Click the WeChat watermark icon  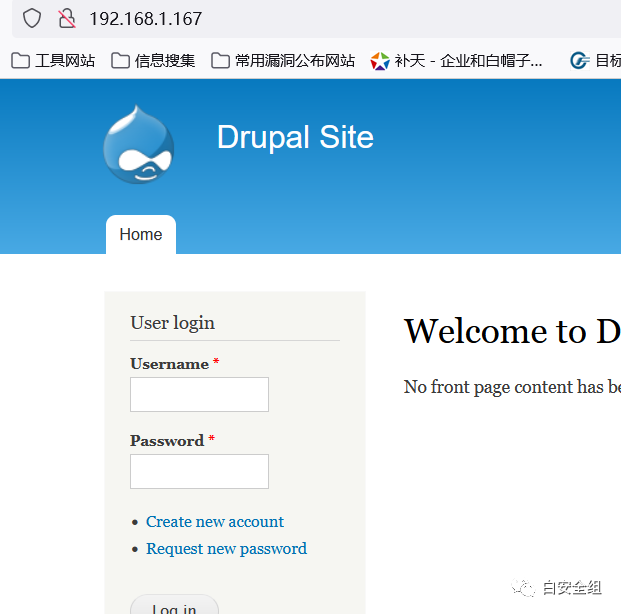pos(523,587)
